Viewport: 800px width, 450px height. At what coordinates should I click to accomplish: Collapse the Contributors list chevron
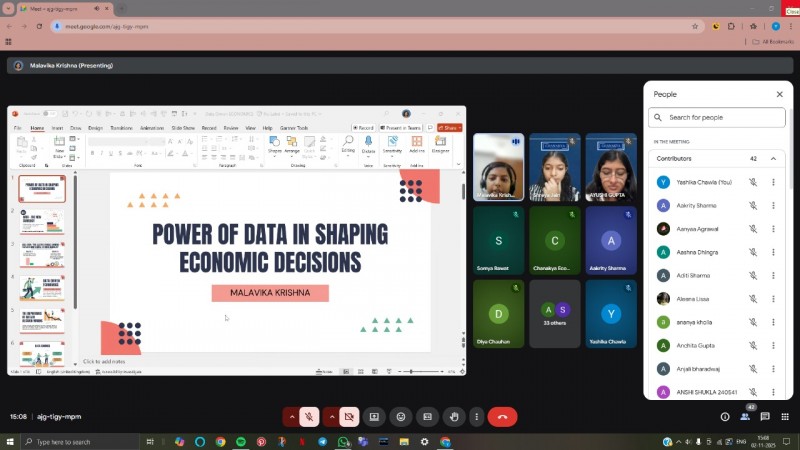tap(773, 159)
